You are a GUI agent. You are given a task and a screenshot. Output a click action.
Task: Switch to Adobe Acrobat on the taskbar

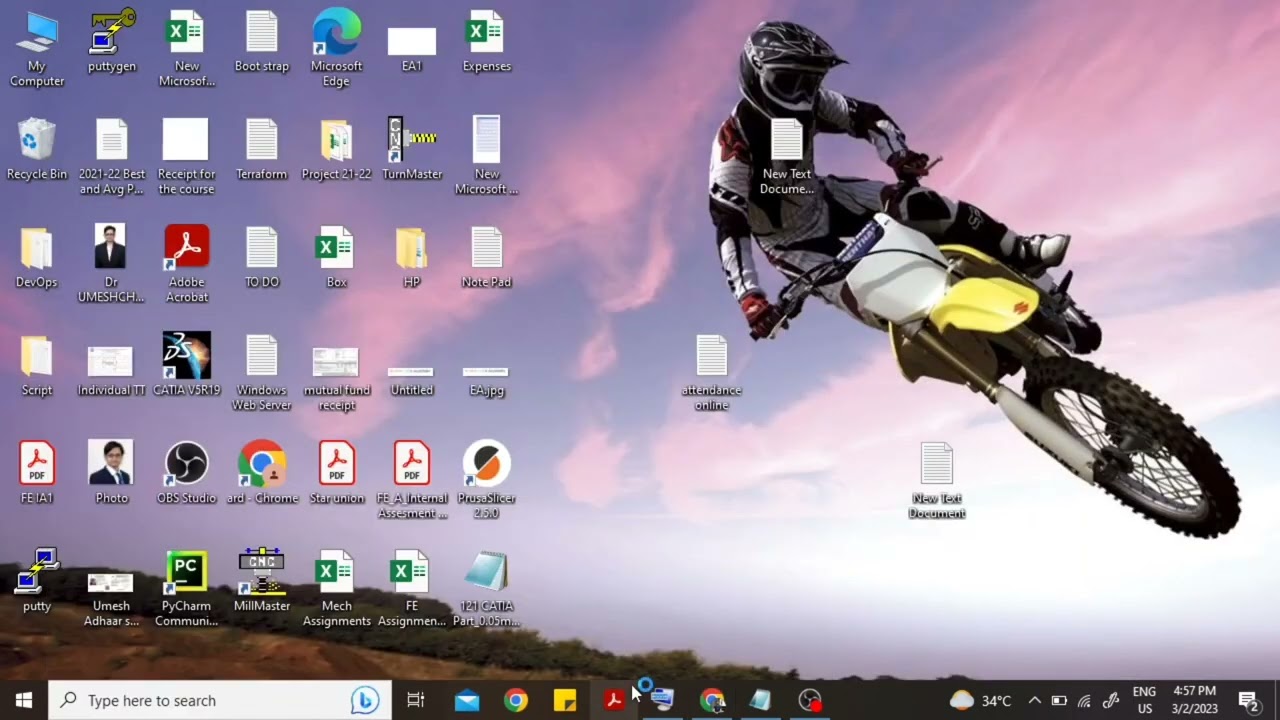[614, 700]
